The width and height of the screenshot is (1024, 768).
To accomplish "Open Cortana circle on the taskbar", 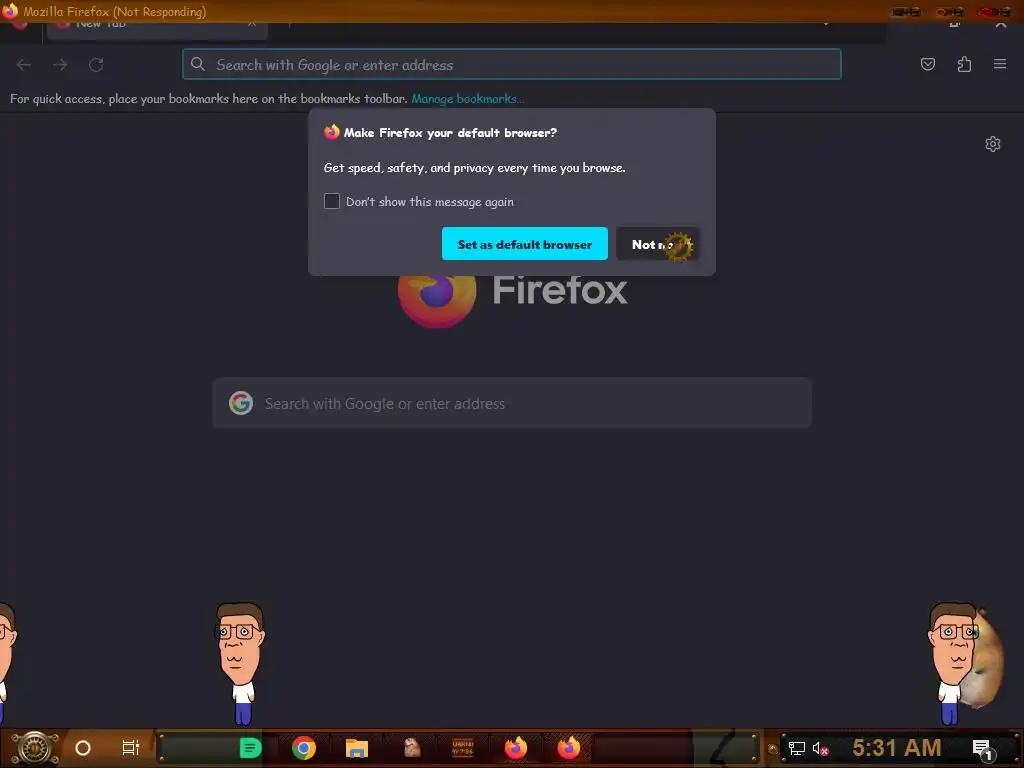I will pyautogui.click(x=83, y=748).
